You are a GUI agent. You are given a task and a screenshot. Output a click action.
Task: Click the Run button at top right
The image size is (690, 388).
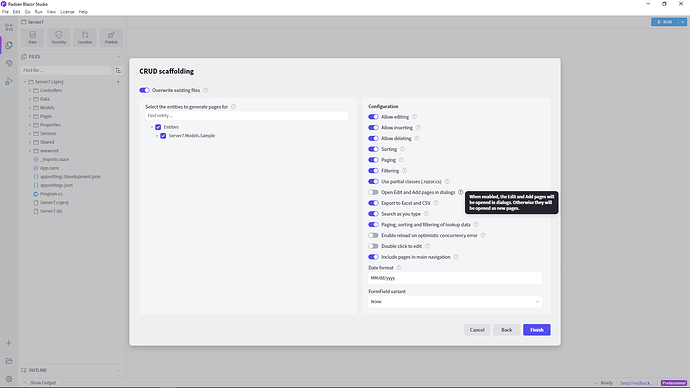pos(664,22)
